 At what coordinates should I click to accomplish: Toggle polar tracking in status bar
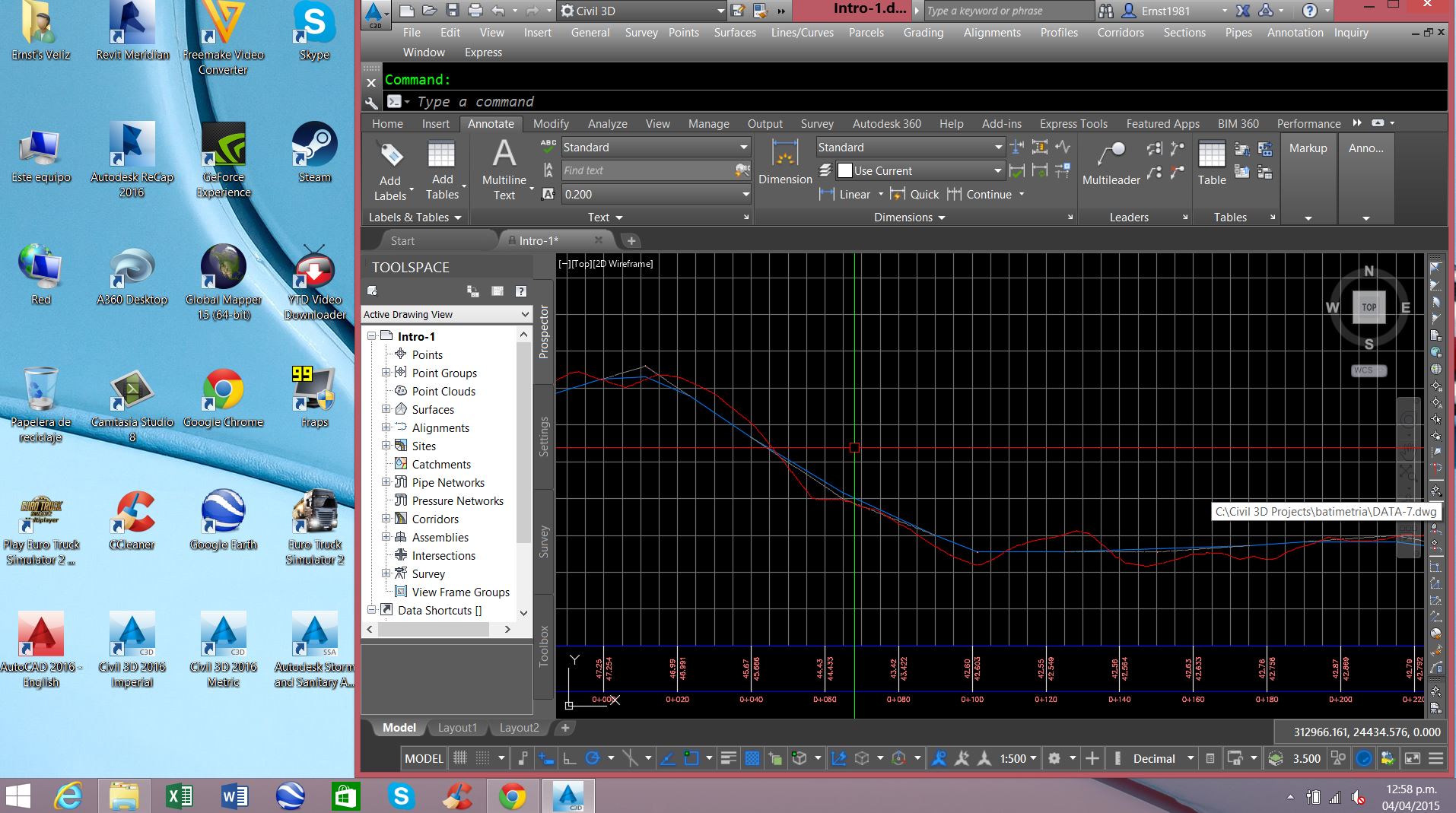click(593, 758)
